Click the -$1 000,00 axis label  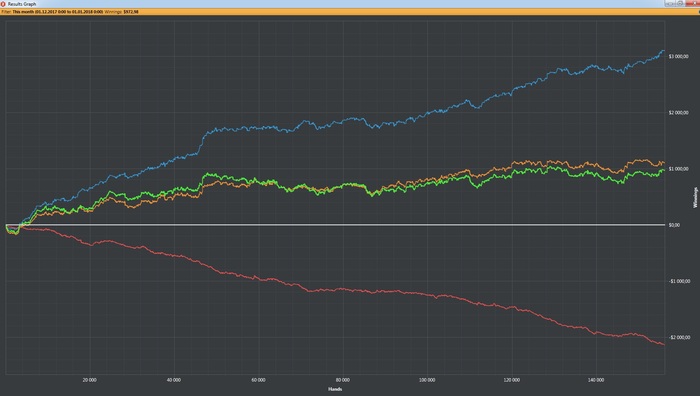(x=679, y=281)
